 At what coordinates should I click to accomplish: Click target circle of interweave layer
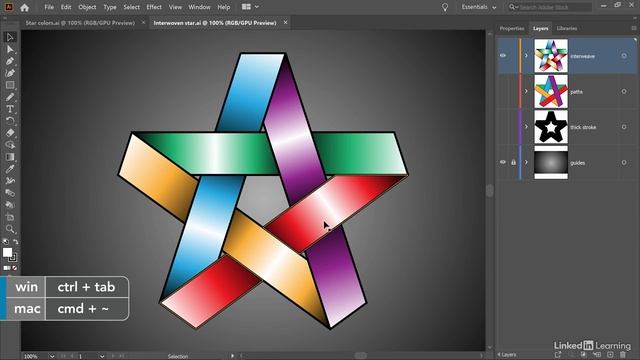pos(624,56)
